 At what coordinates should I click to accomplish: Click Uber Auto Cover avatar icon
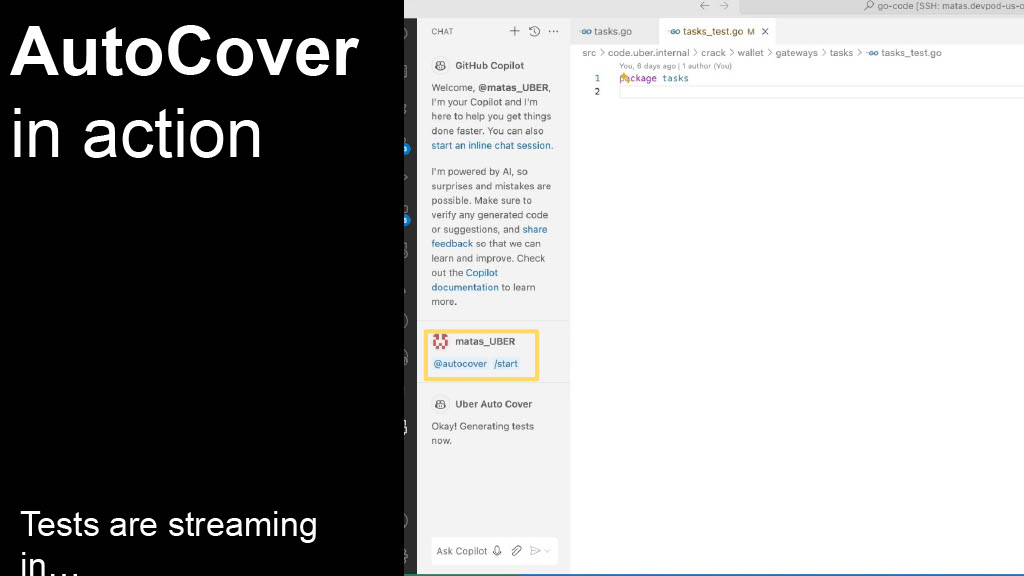440,404
